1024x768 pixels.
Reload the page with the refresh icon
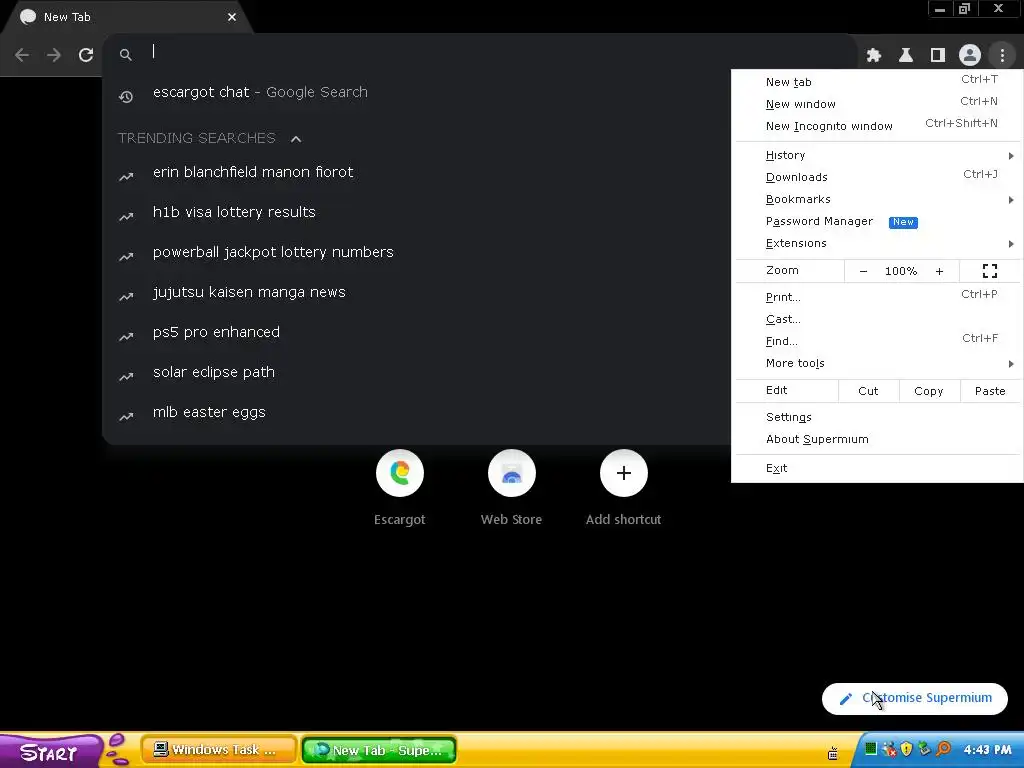pyautogui.click(x=86, y=55)
